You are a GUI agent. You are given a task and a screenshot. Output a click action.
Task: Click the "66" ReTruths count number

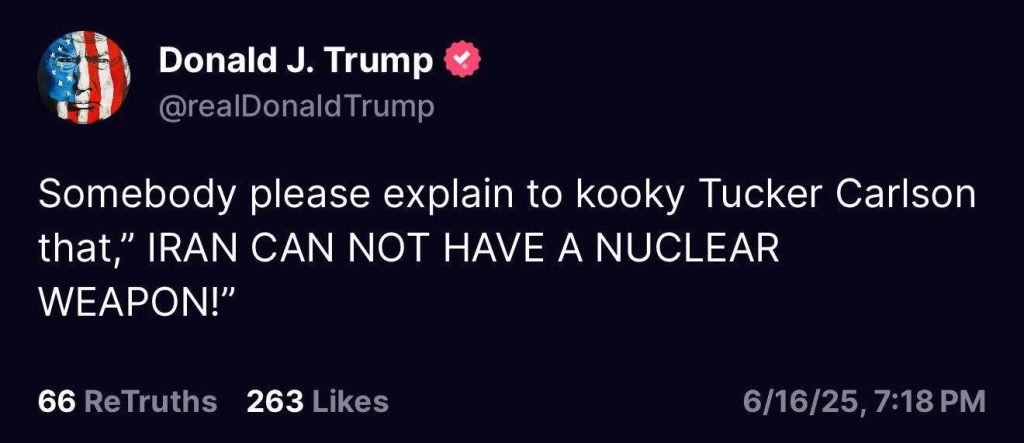coord(56,401)
